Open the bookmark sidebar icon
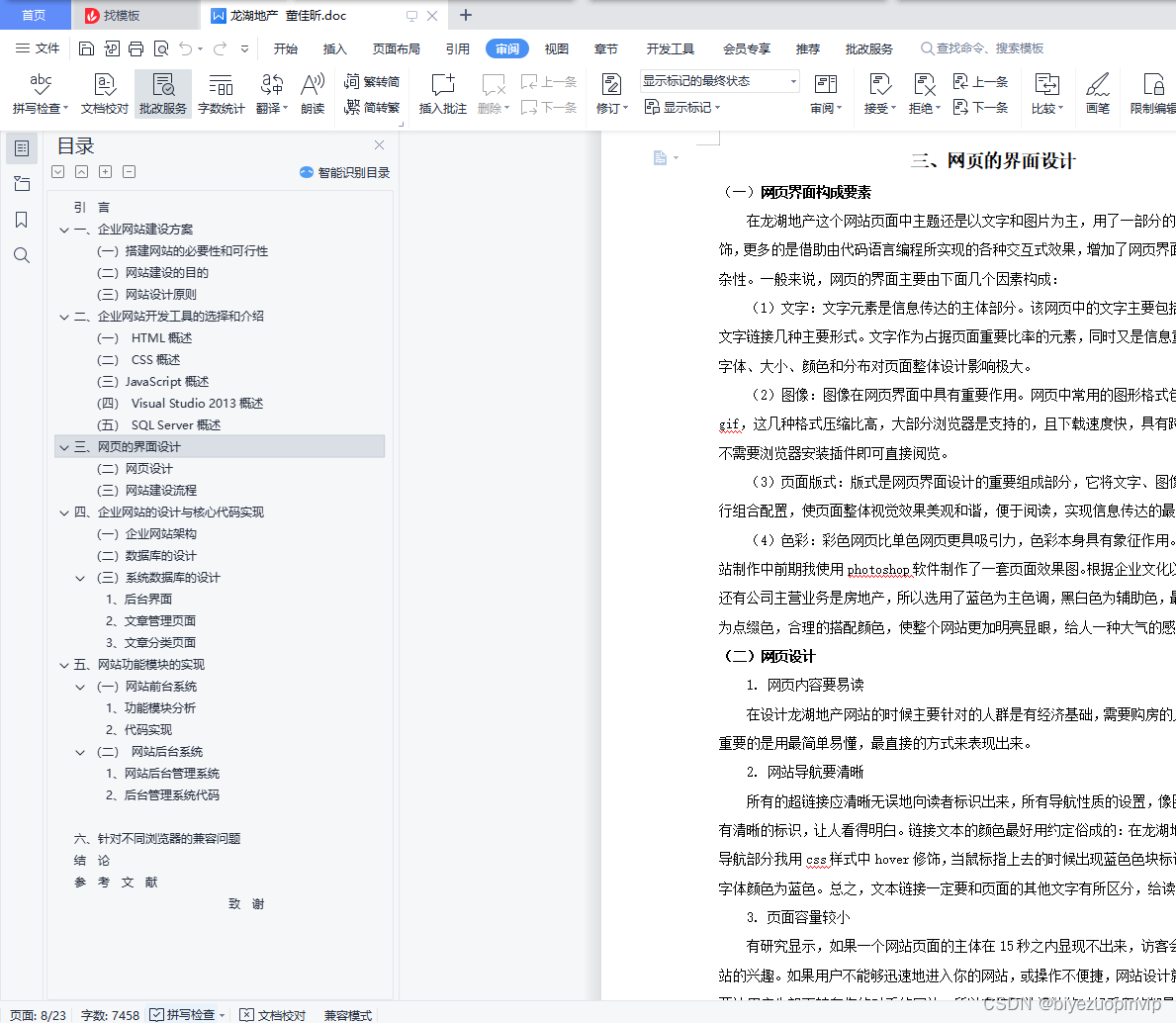 22,220
